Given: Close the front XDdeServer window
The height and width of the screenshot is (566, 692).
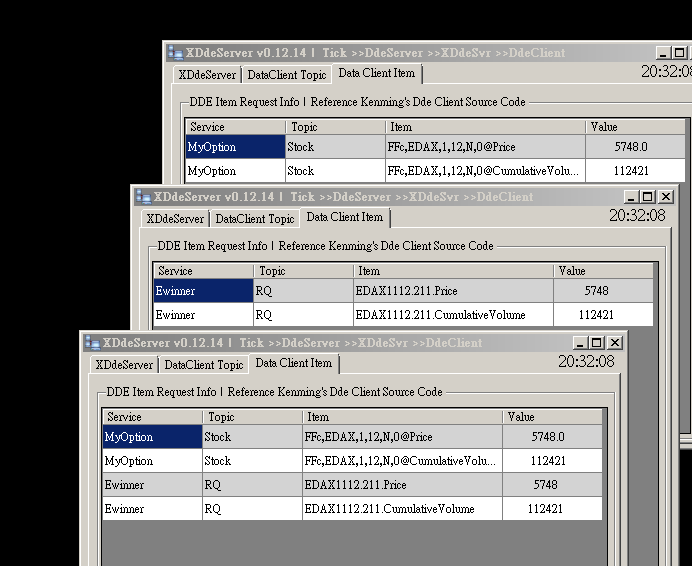Looking at the screenshot, I should point(615,343).
